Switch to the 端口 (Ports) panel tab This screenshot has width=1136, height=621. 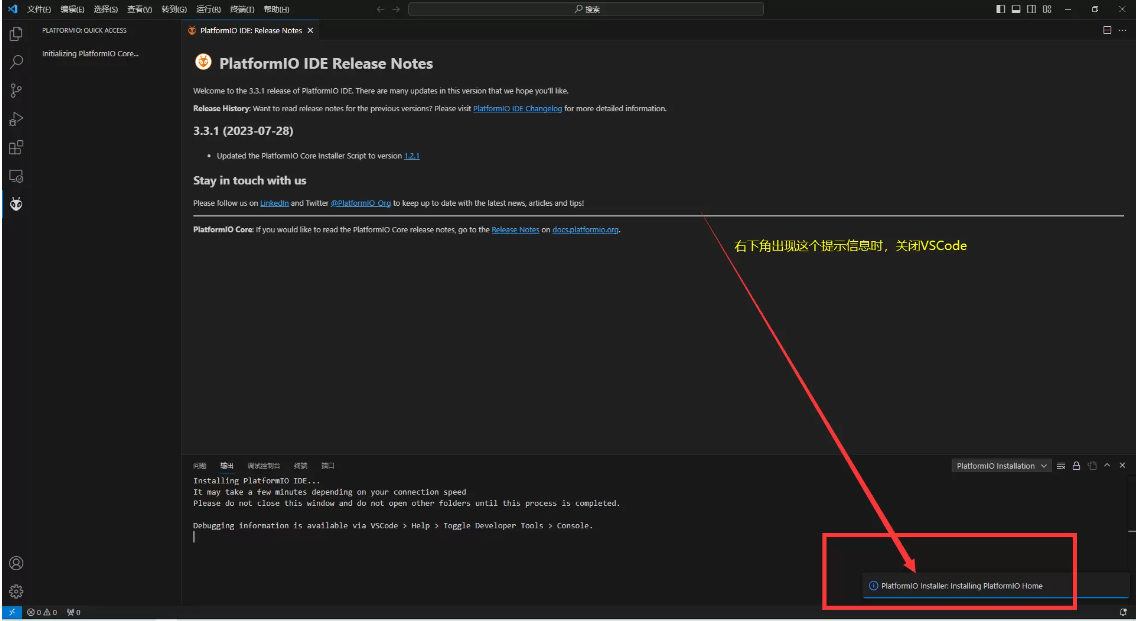pos(327,466)
